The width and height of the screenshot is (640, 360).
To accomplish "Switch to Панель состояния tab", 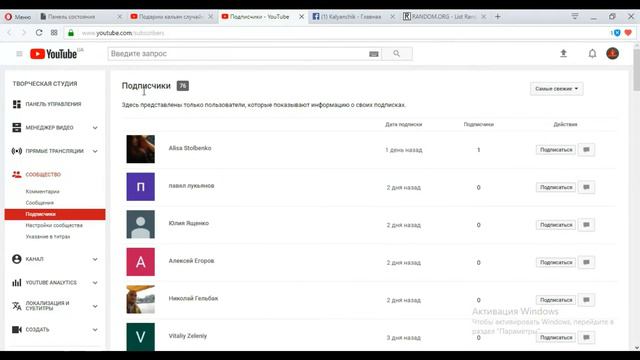I will pos(81,17).
